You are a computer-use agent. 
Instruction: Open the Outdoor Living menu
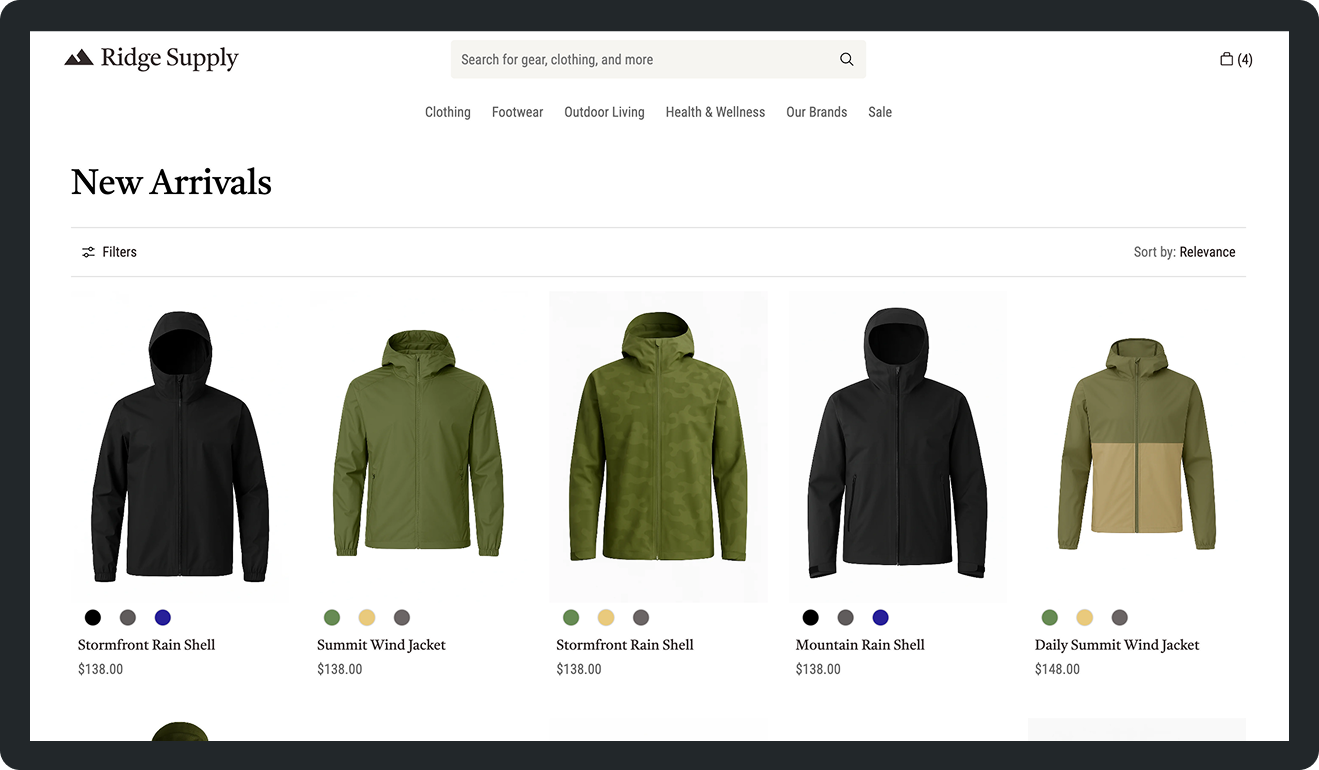click(x=604, y=112)
